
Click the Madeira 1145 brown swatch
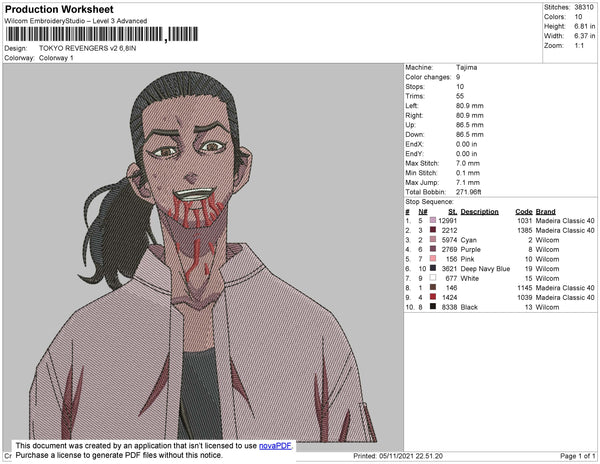point(433,287)
